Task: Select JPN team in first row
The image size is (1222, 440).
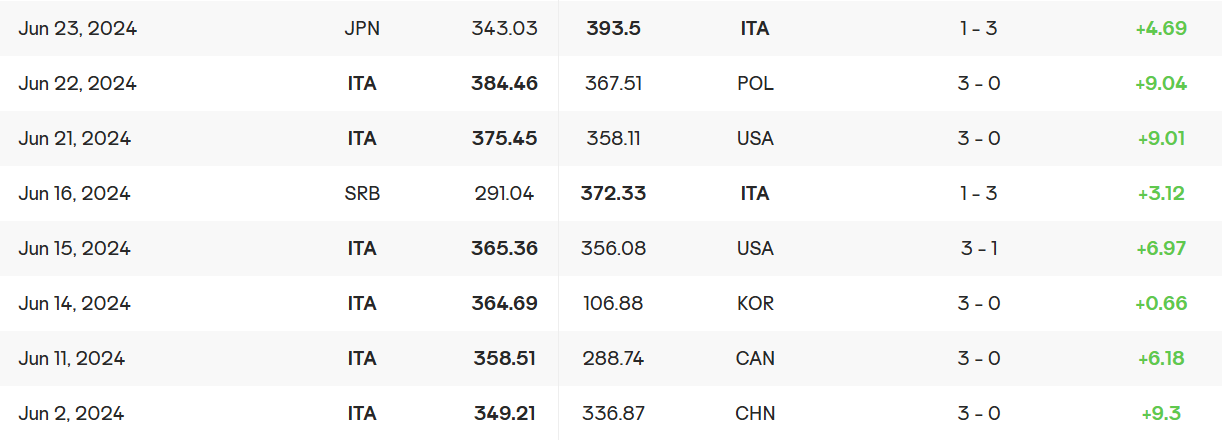Action: click(x=362, y=29)
